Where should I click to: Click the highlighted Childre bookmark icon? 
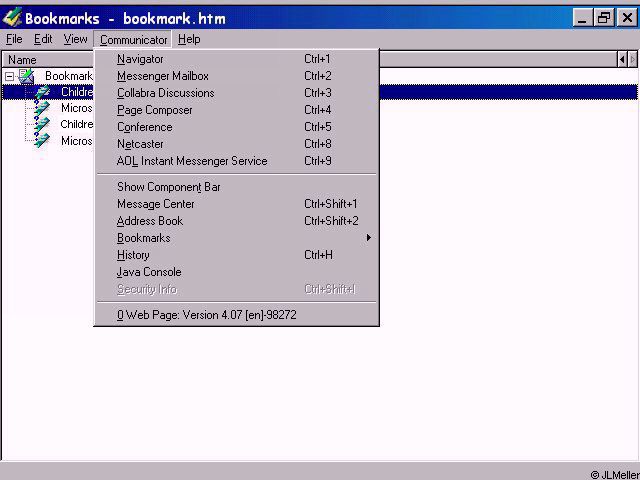pos(42,92)
